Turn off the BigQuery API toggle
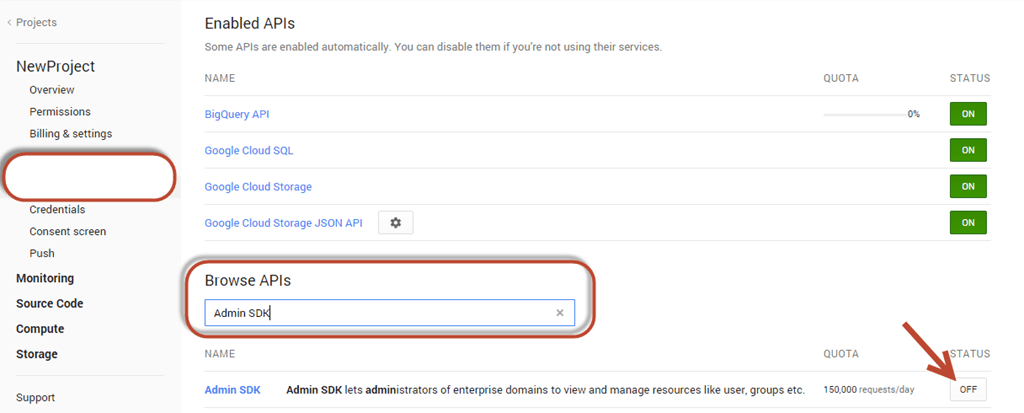The image size is (1024, 413). coord(968,114)
